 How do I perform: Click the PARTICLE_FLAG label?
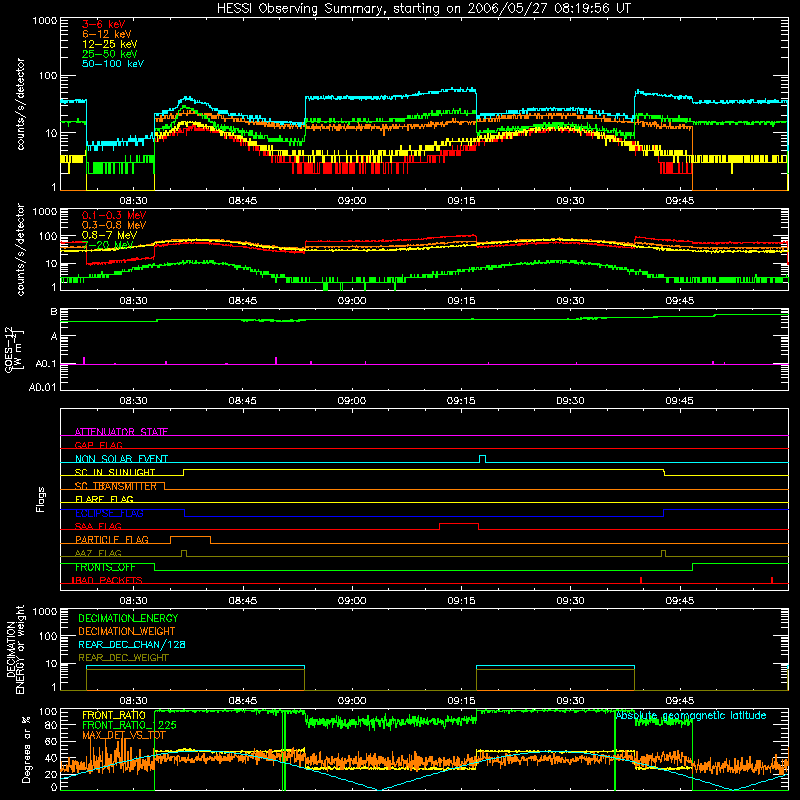pos(112,539)
